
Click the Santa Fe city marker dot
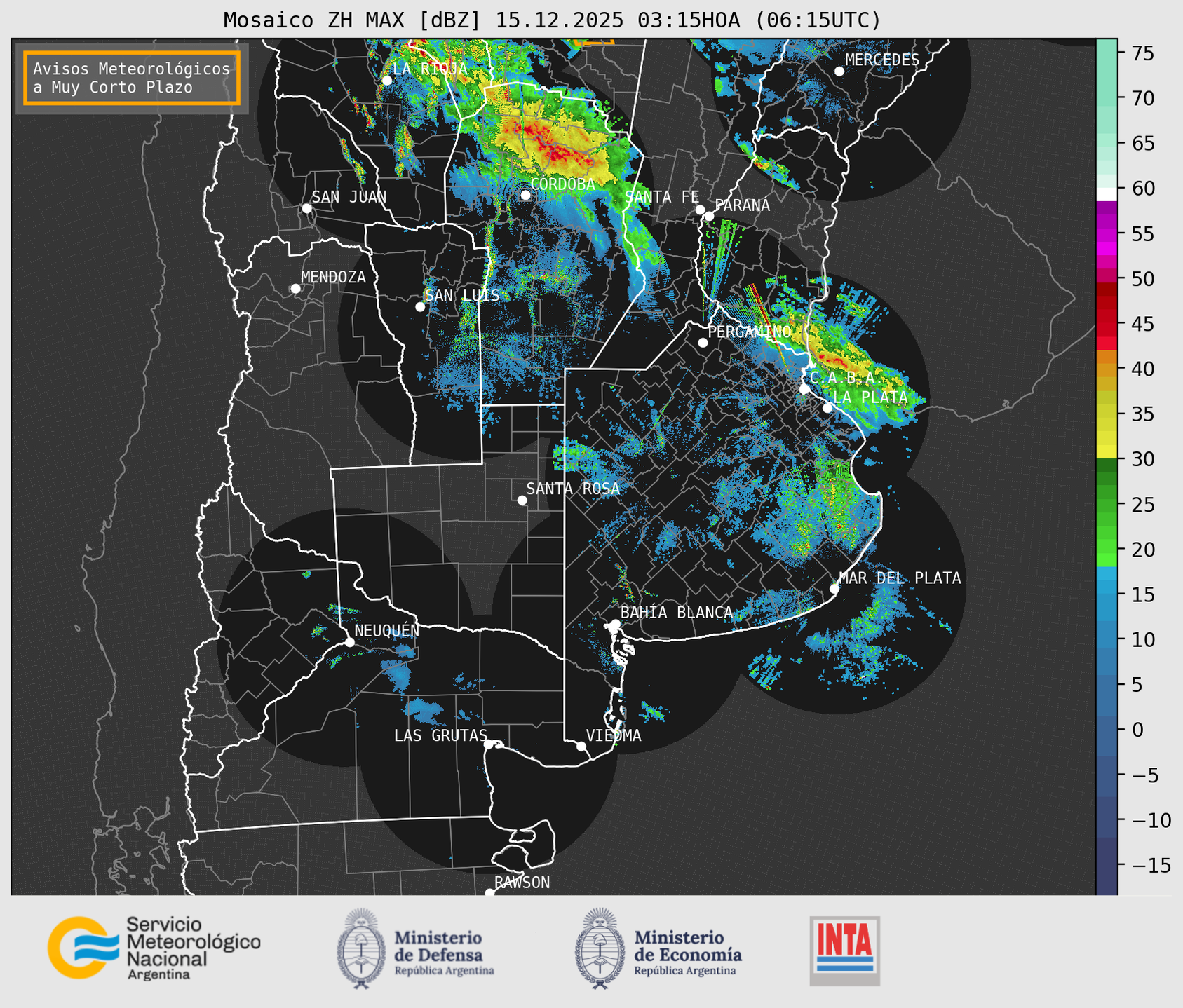tap(700, 210)
